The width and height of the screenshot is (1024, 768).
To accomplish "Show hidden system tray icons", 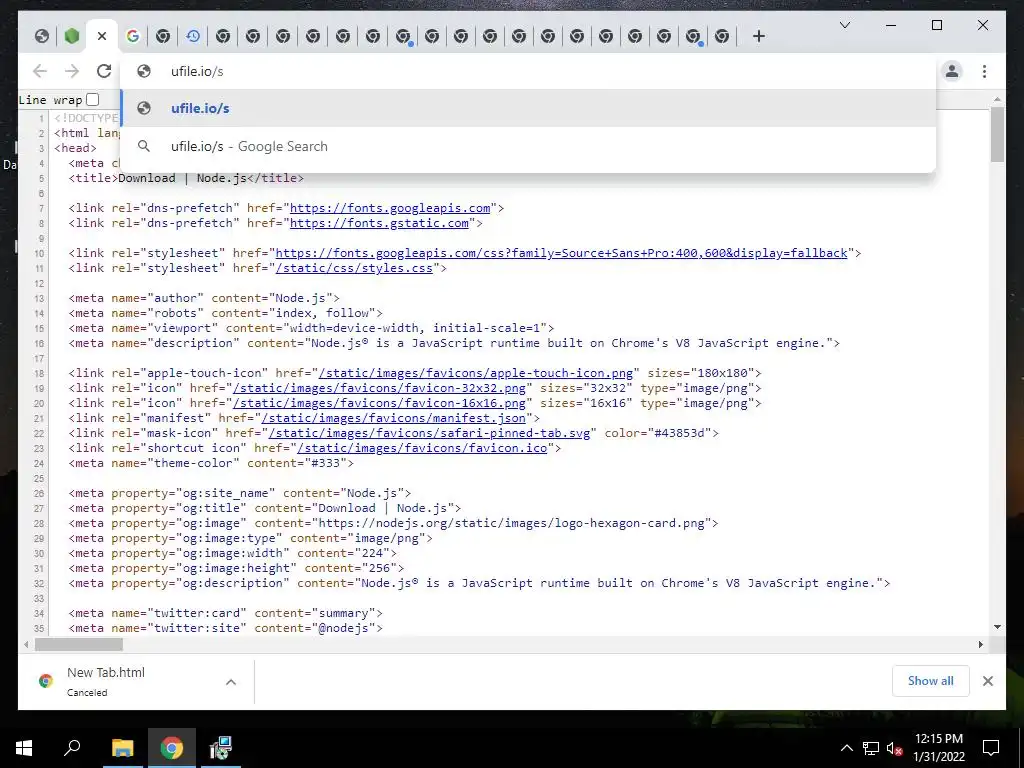I will pyautogui.click(x=846, y=748).
